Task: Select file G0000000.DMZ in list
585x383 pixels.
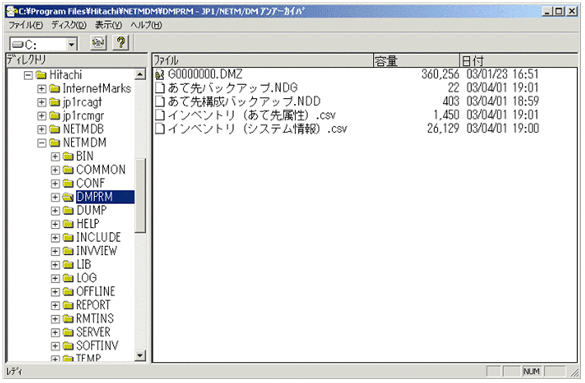Action: [x=205, y=74]
